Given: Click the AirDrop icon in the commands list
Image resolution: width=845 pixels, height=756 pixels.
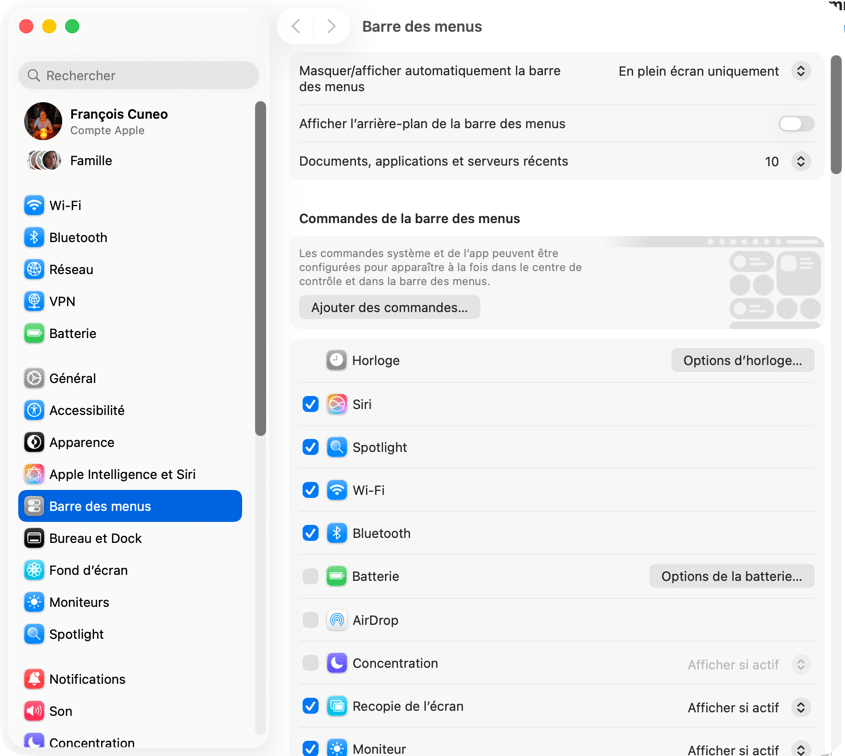Looking at the screenshot, I should tap(337, 620).
